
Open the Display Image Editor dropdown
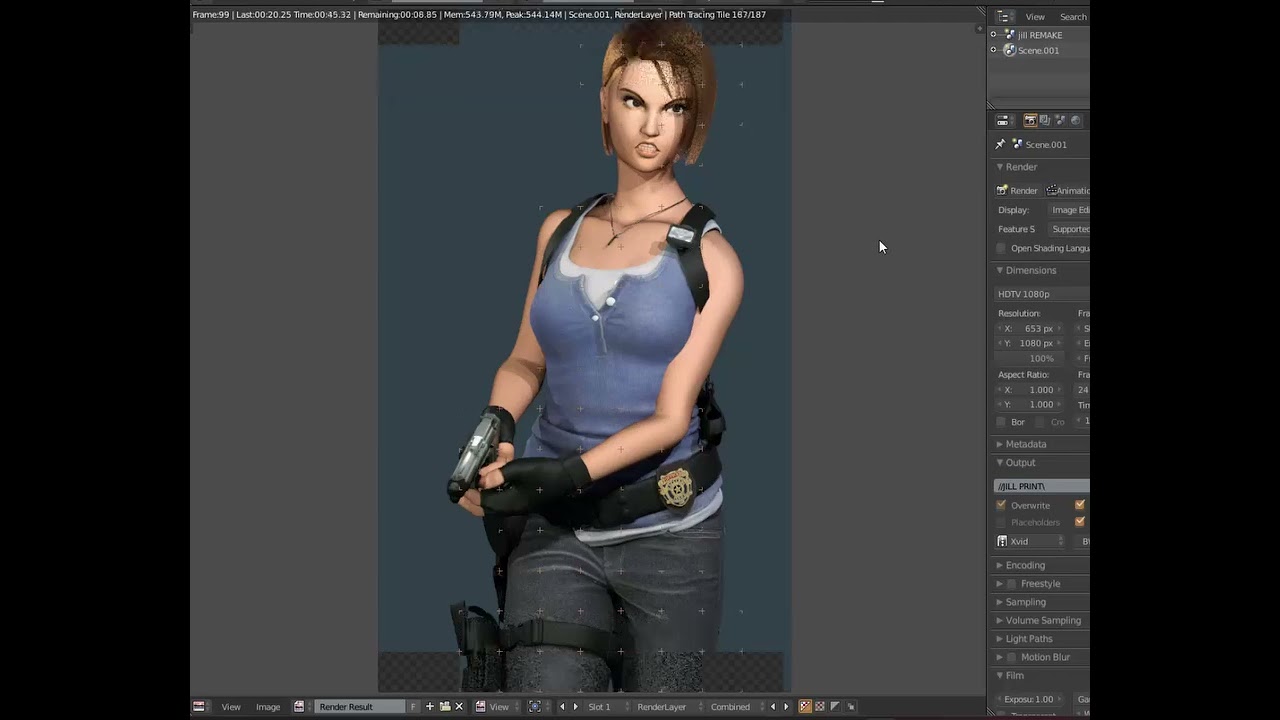point(1069,210)
